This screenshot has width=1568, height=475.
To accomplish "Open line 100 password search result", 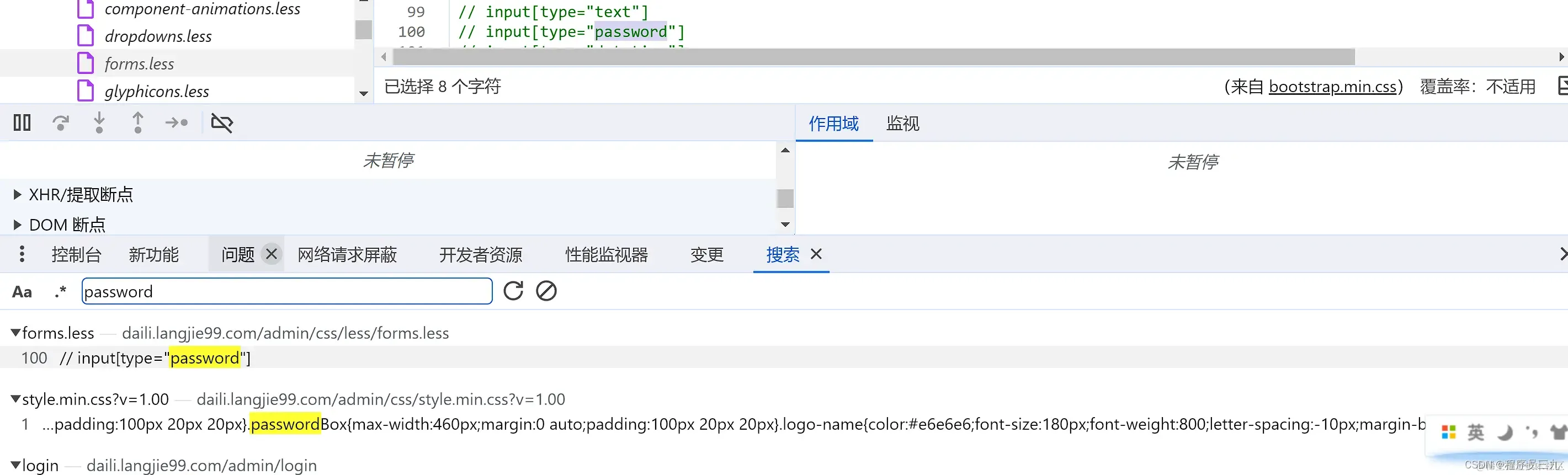I will click(x=784, y=357).
